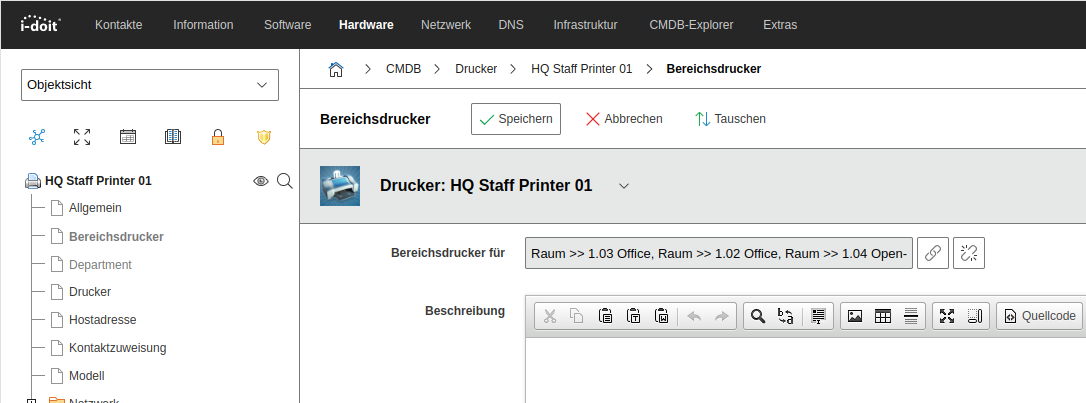Image resolution: width=1086 pixels, height=403 pixels.
Task: Open the Extras menu
Action: coord(780,24)
